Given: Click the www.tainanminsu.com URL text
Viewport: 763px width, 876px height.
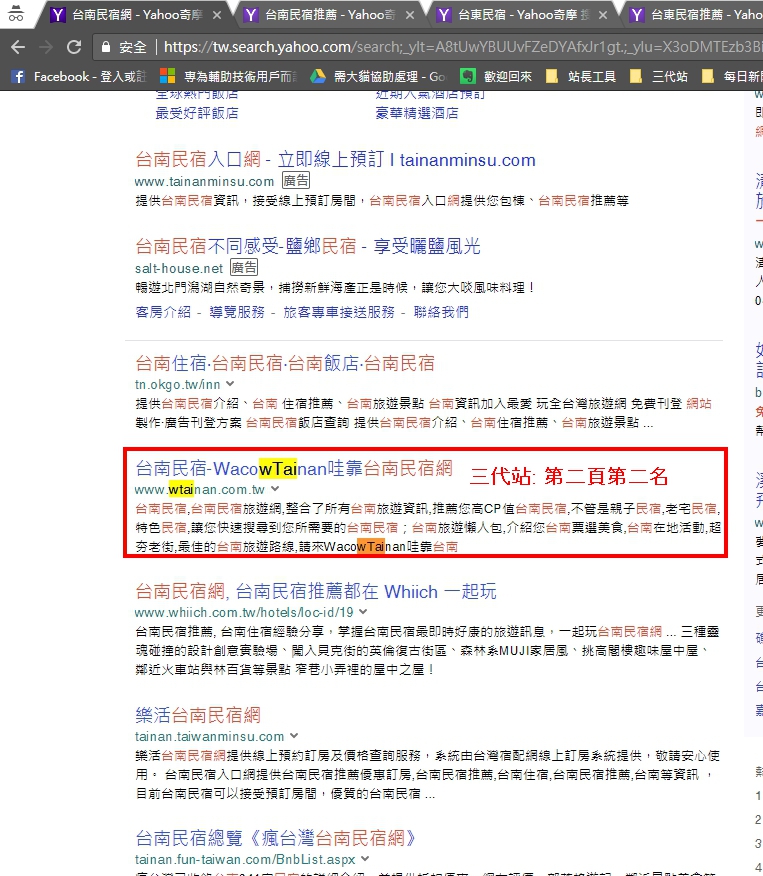Looking at the screenshot, I should coord(204,182).
